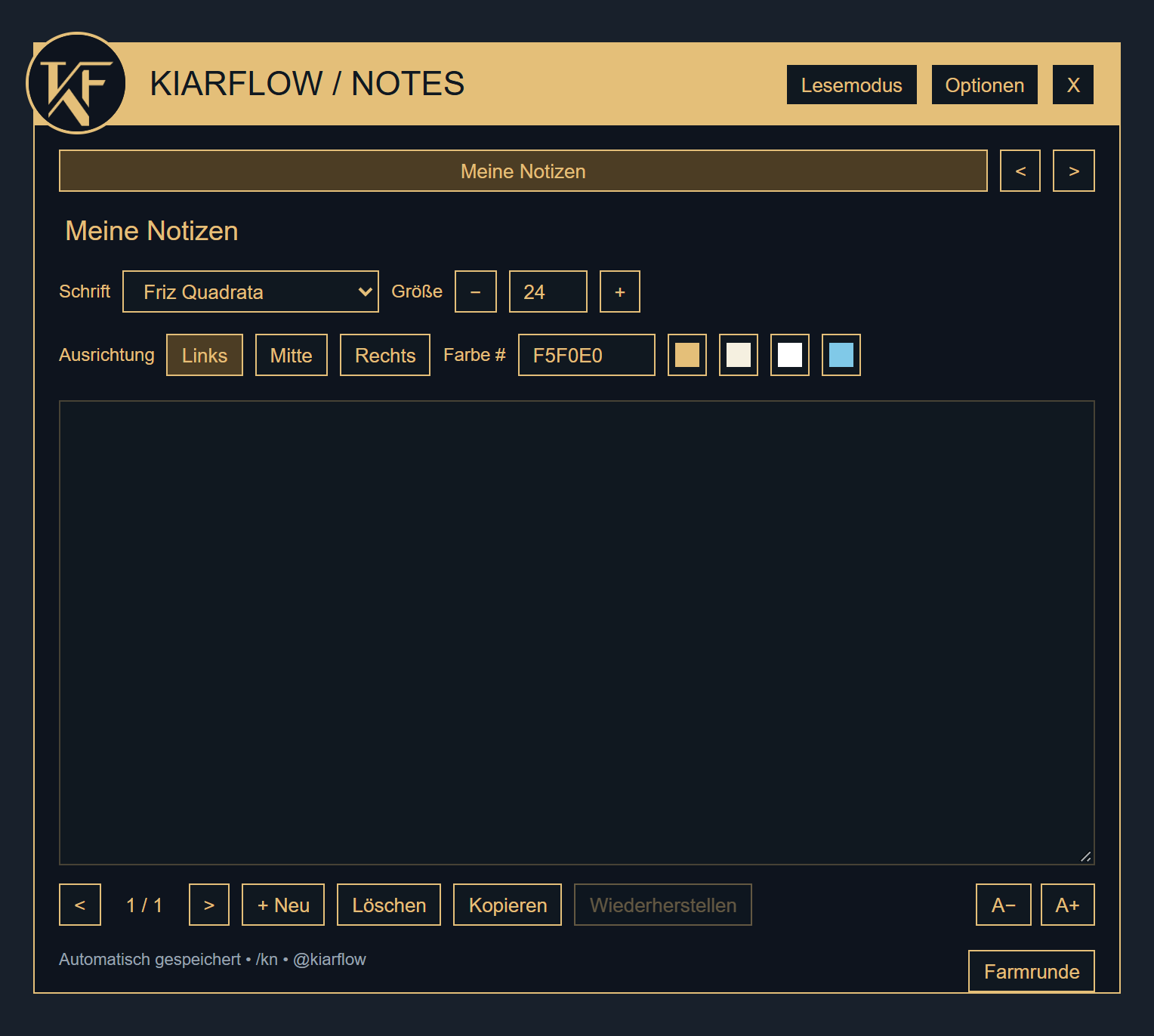
Task: Align text Links
Action: pyautogui.click(x=205, y=355)
